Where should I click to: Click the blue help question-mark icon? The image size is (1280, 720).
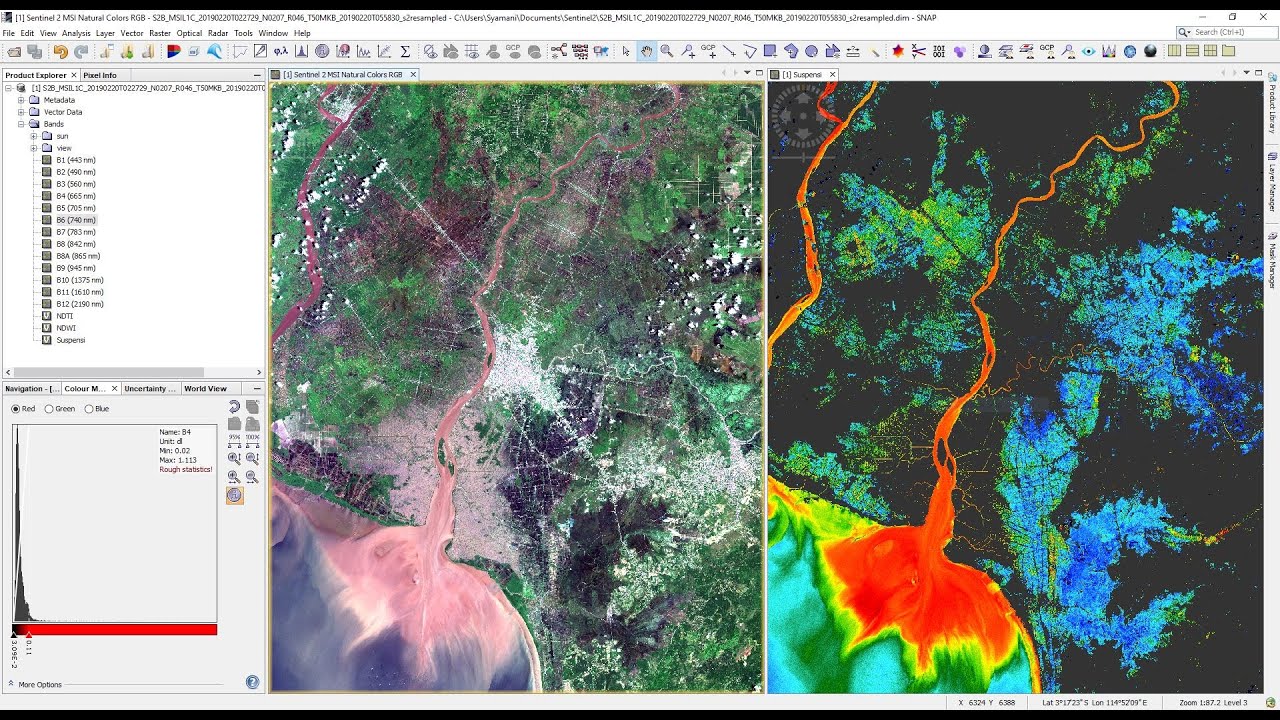[252, 682]
